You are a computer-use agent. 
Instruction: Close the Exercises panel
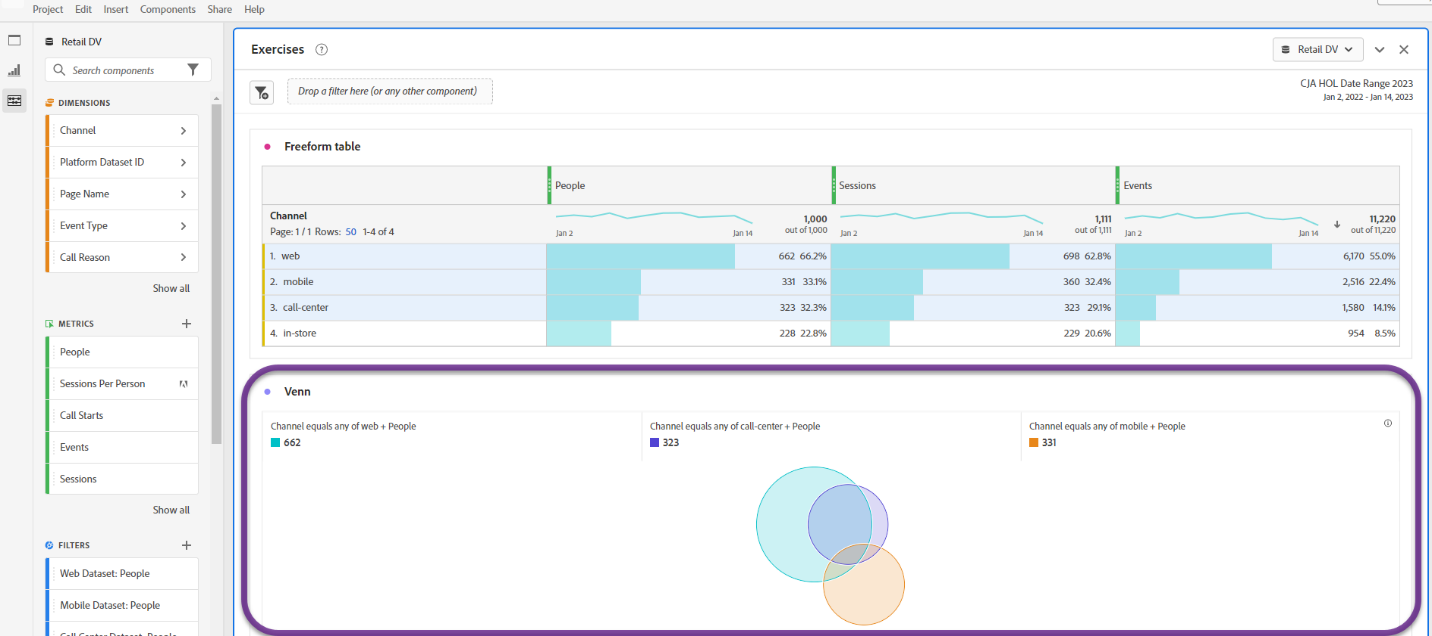coord(1404,50)
